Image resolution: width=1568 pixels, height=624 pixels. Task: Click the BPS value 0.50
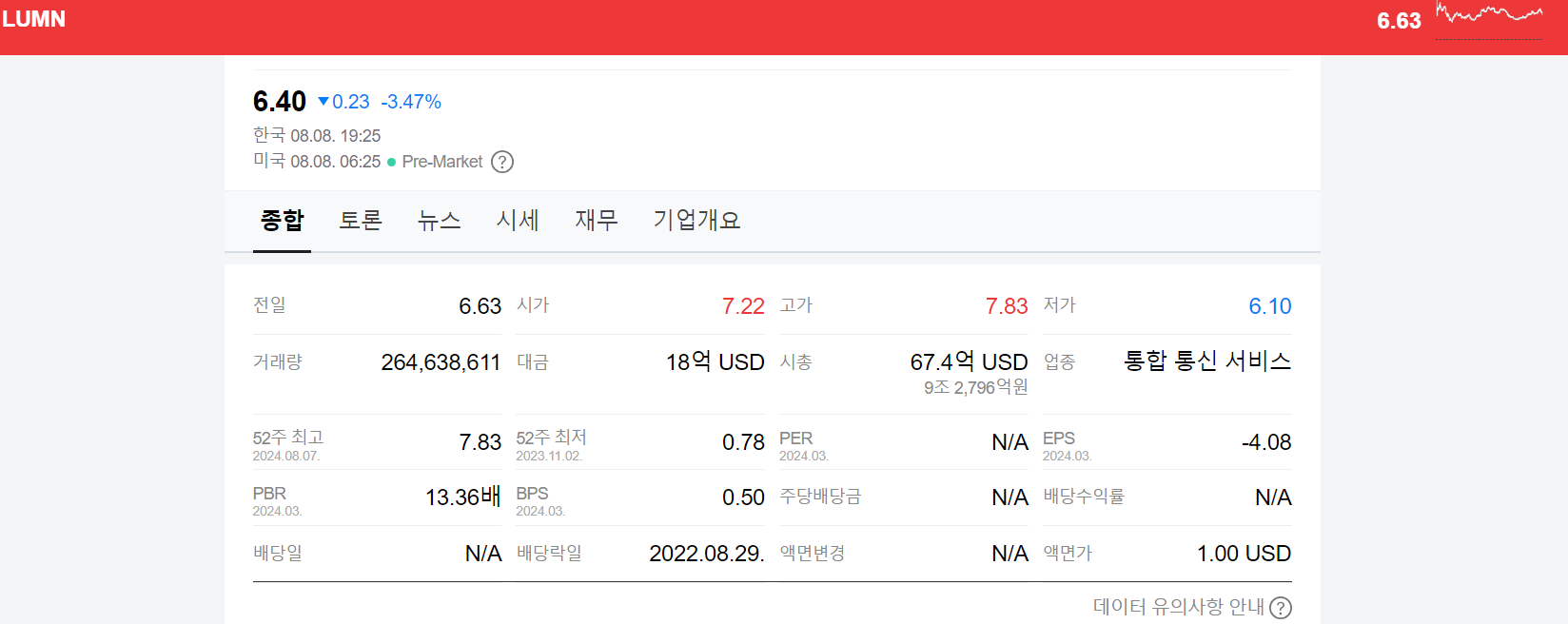click(x=743, y=497)
